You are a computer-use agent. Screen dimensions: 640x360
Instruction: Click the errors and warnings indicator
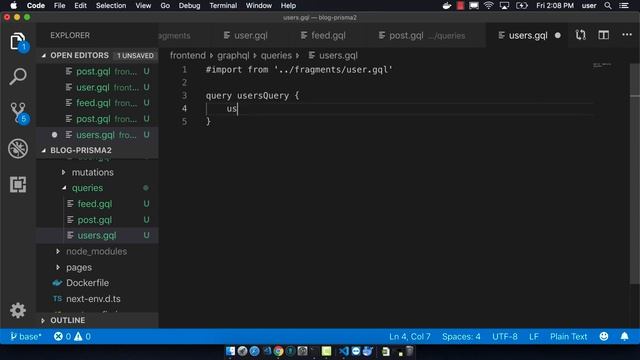coord(72,336)
